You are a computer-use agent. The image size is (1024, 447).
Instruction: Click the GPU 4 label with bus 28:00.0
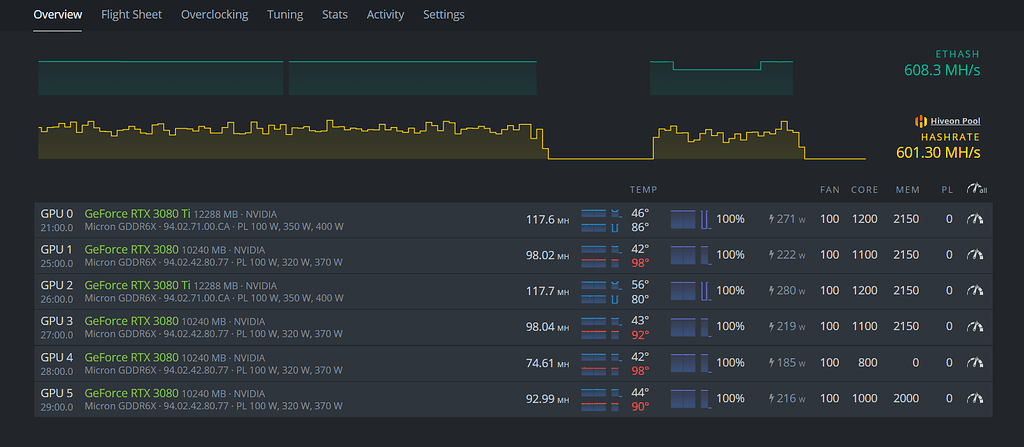click(x=57, y=364)
